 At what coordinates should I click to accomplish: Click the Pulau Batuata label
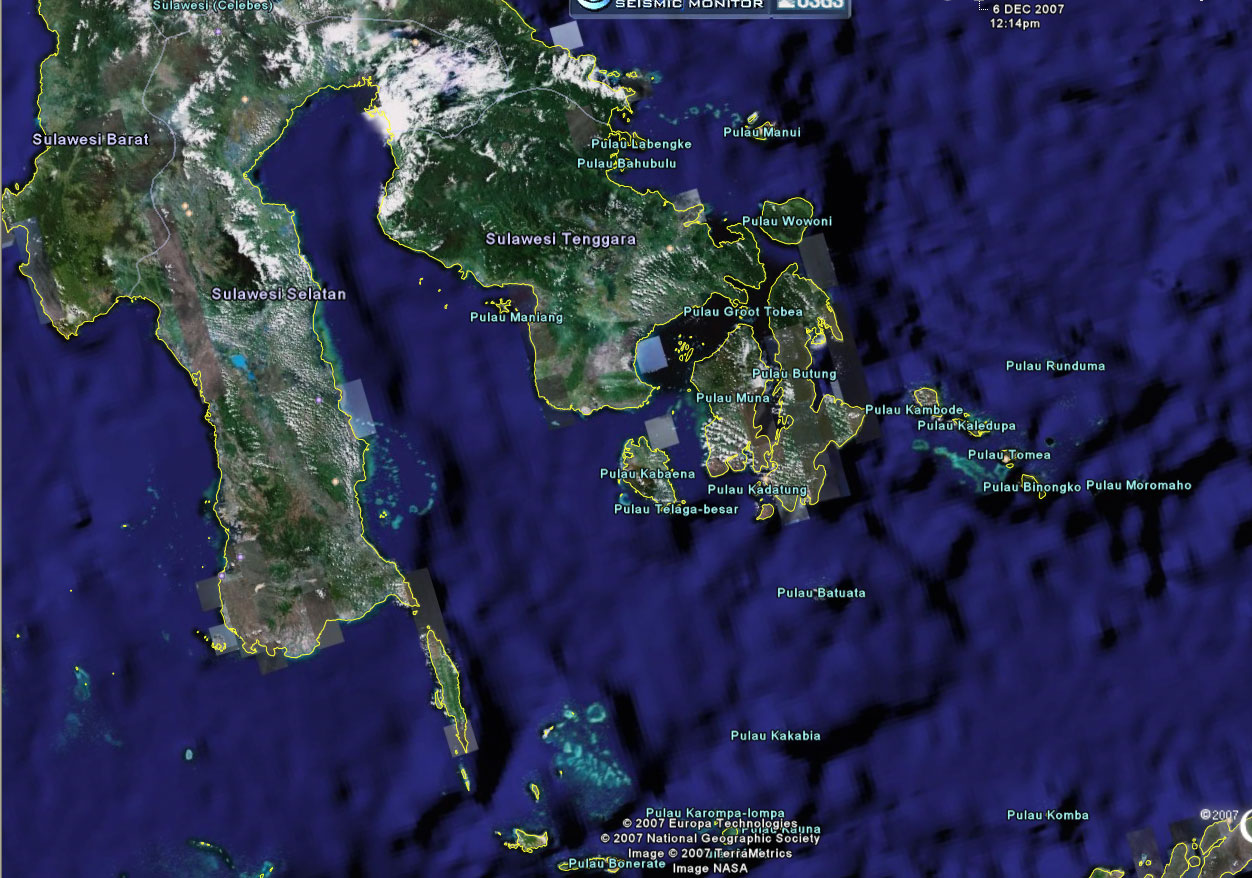coord(821,593)
